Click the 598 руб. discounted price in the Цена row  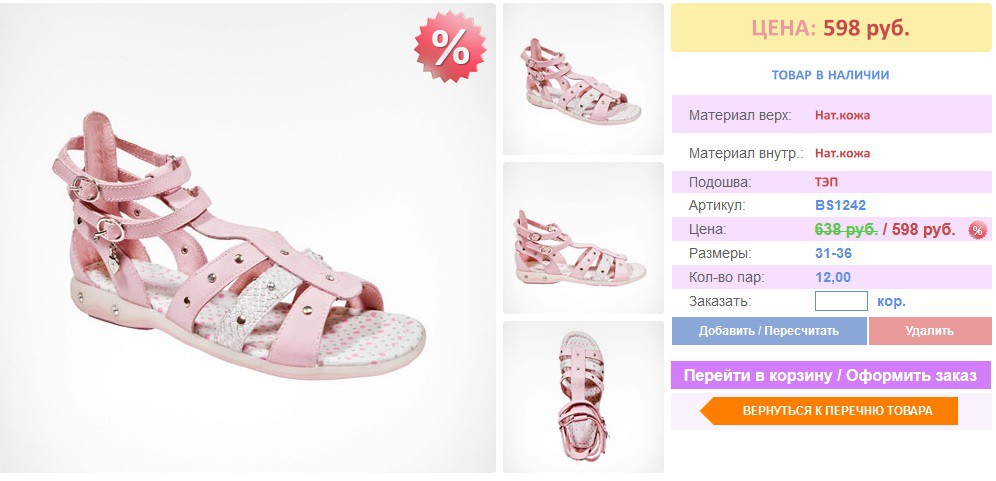924,230
